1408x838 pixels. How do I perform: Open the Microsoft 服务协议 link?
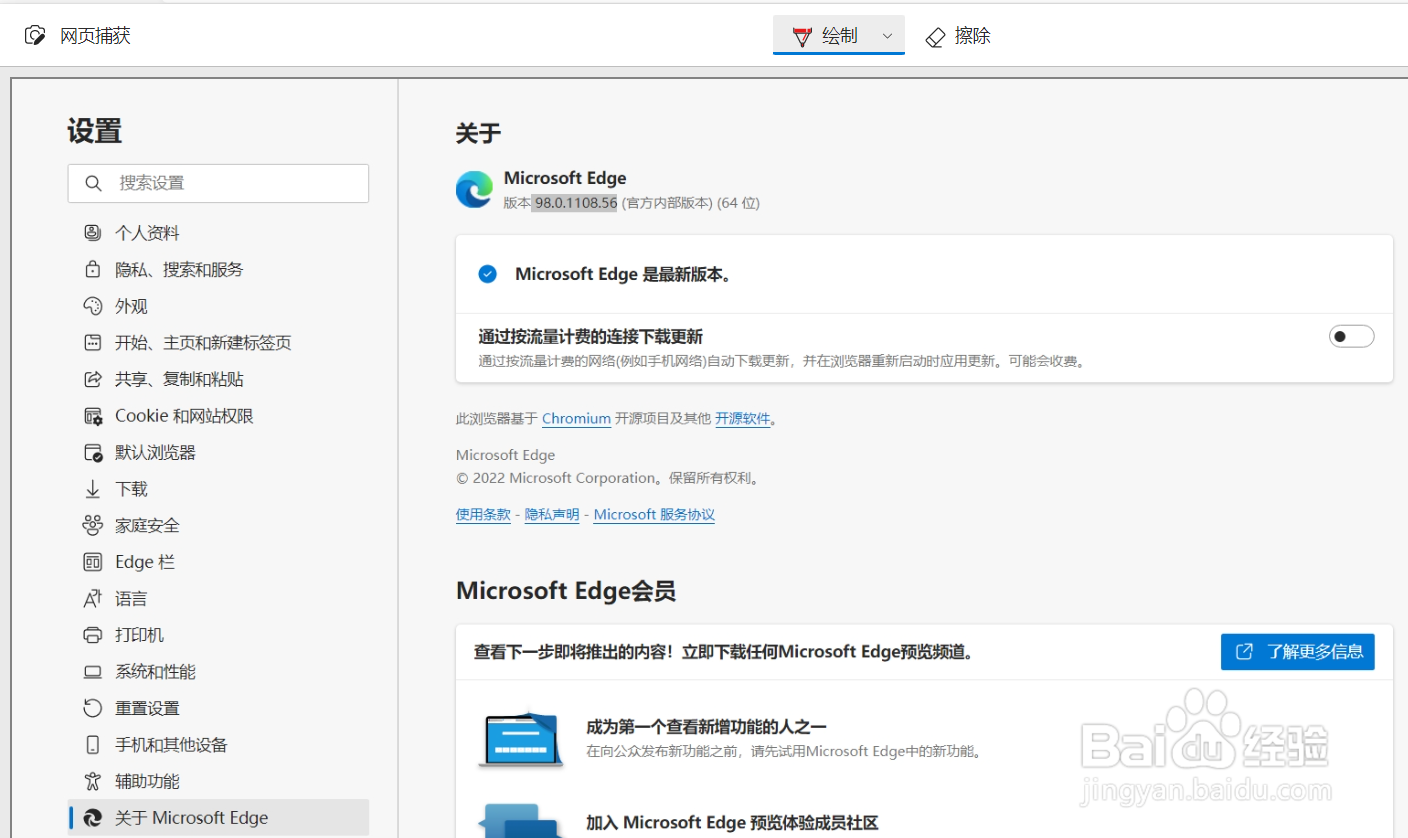click(x=654, y=515)
